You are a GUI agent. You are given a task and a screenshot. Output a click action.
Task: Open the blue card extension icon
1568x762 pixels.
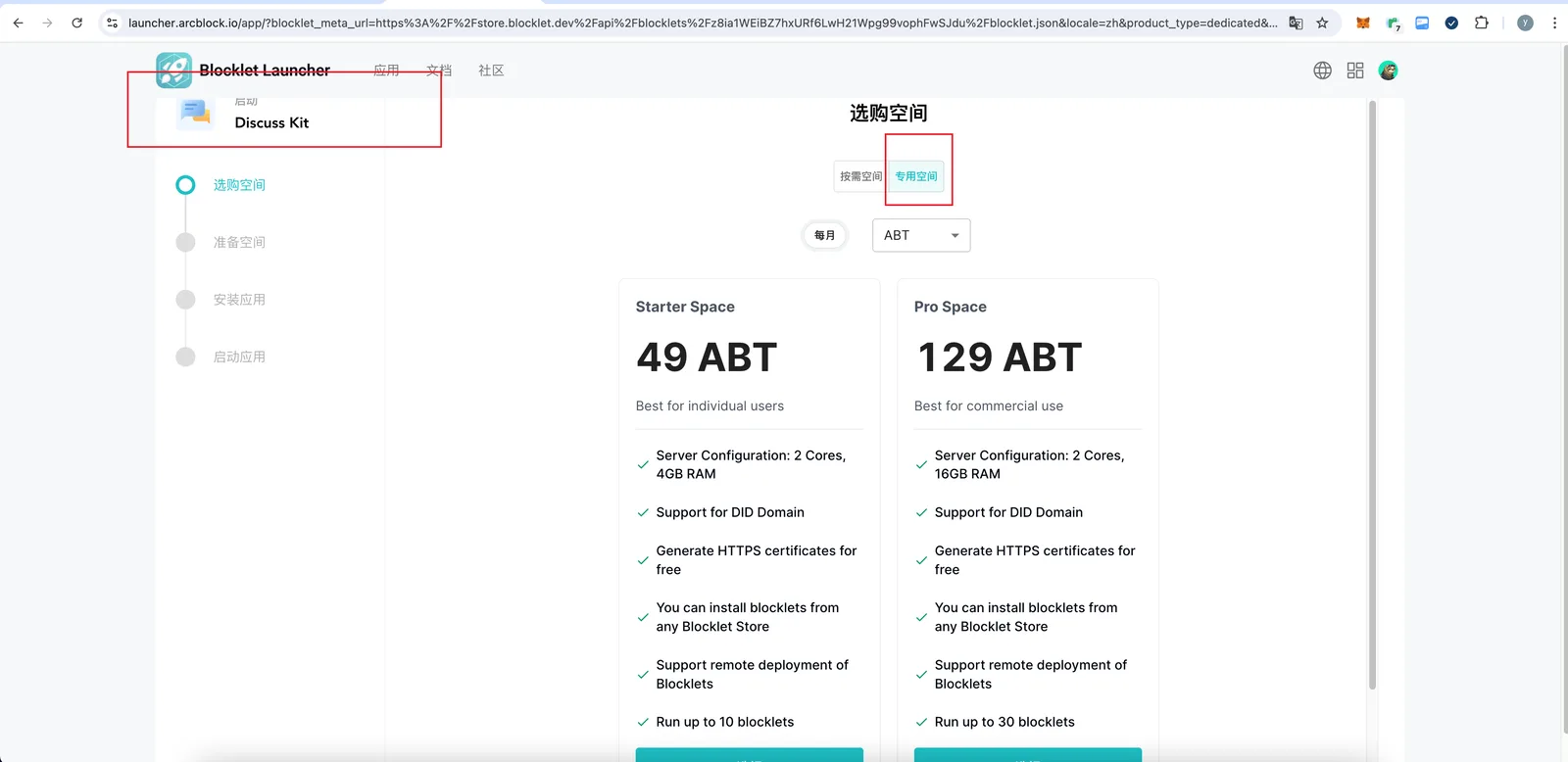click(x=1422, y=23)
